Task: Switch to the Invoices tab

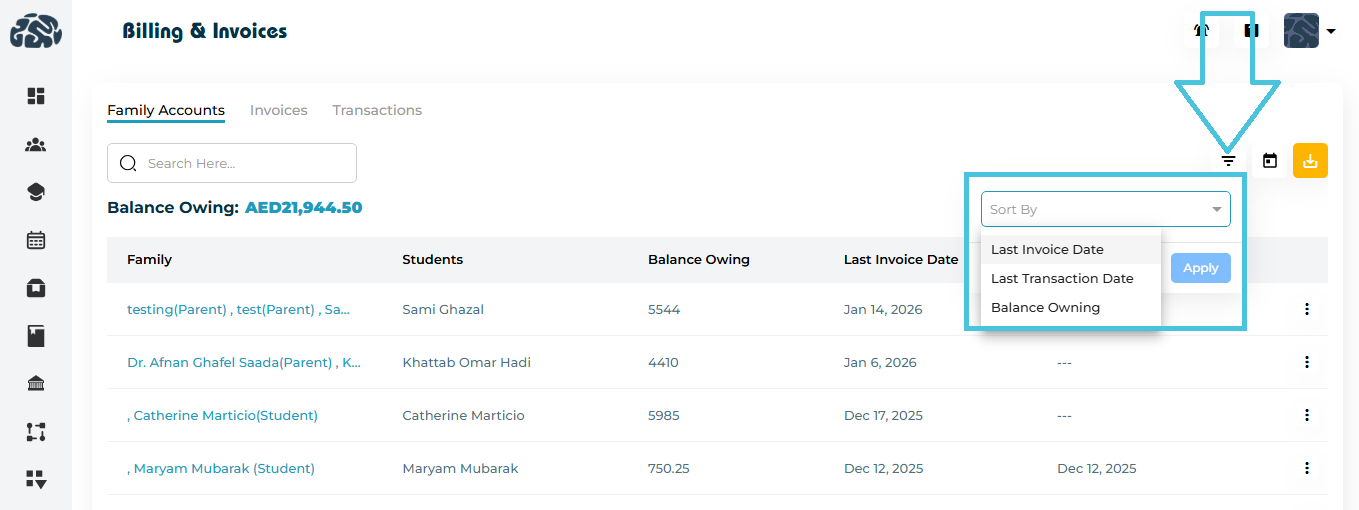Action: 278,110
